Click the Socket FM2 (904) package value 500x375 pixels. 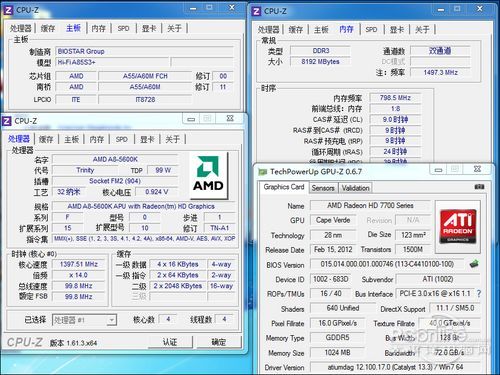(x=115, y=181)
